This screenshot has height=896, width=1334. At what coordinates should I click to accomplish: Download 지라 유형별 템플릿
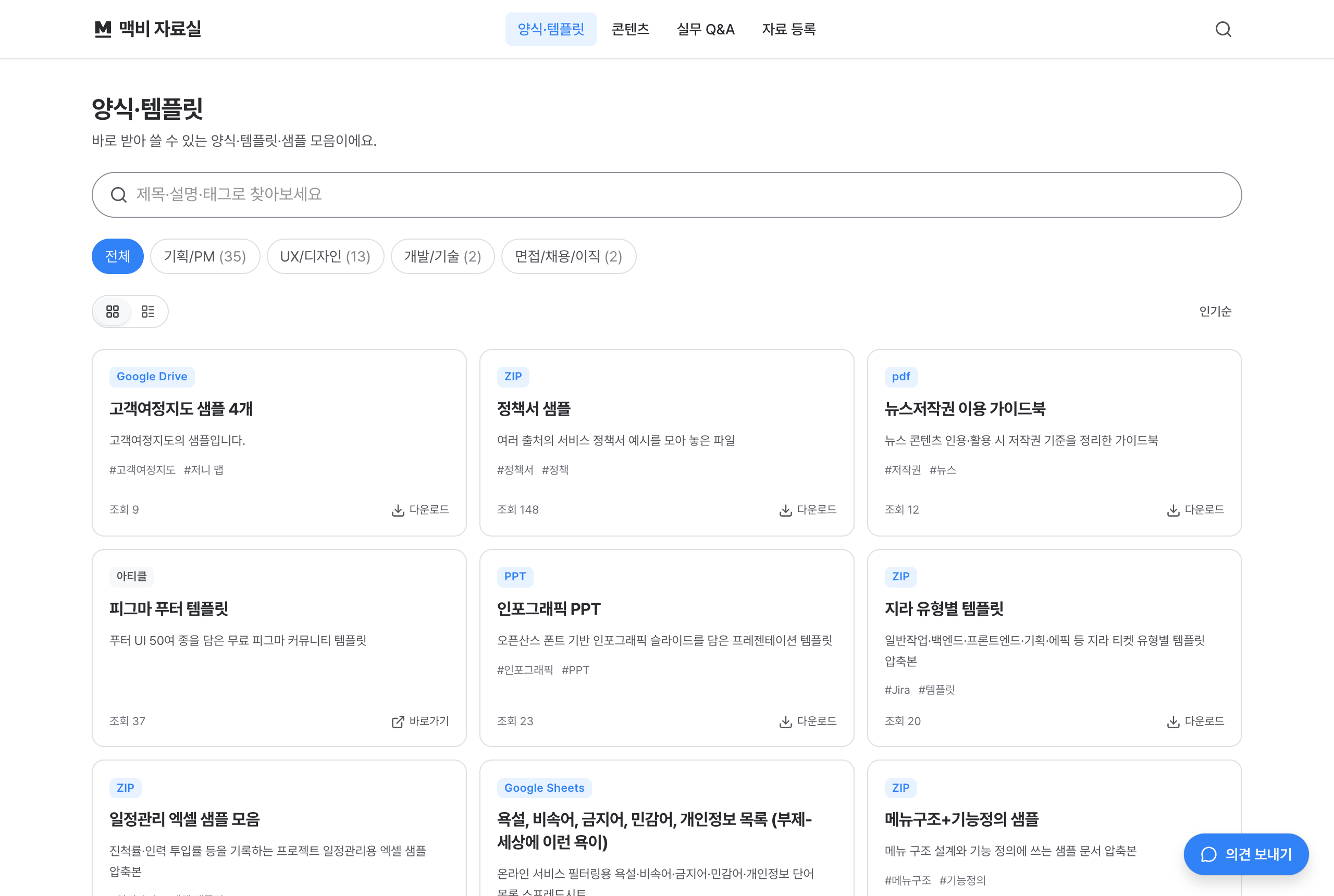[x=1195, y=721]
